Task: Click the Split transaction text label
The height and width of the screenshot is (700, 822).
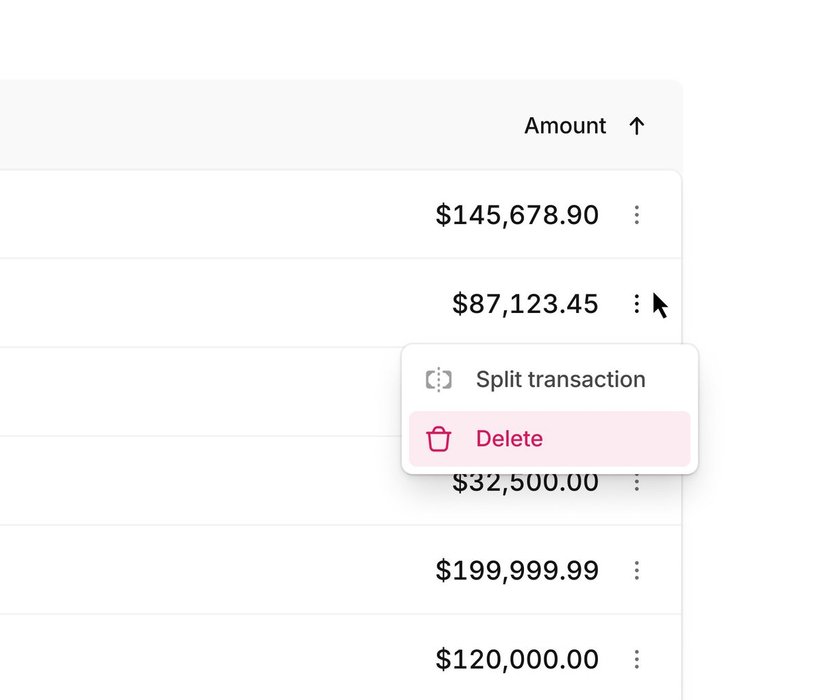Action: point(560,380)
